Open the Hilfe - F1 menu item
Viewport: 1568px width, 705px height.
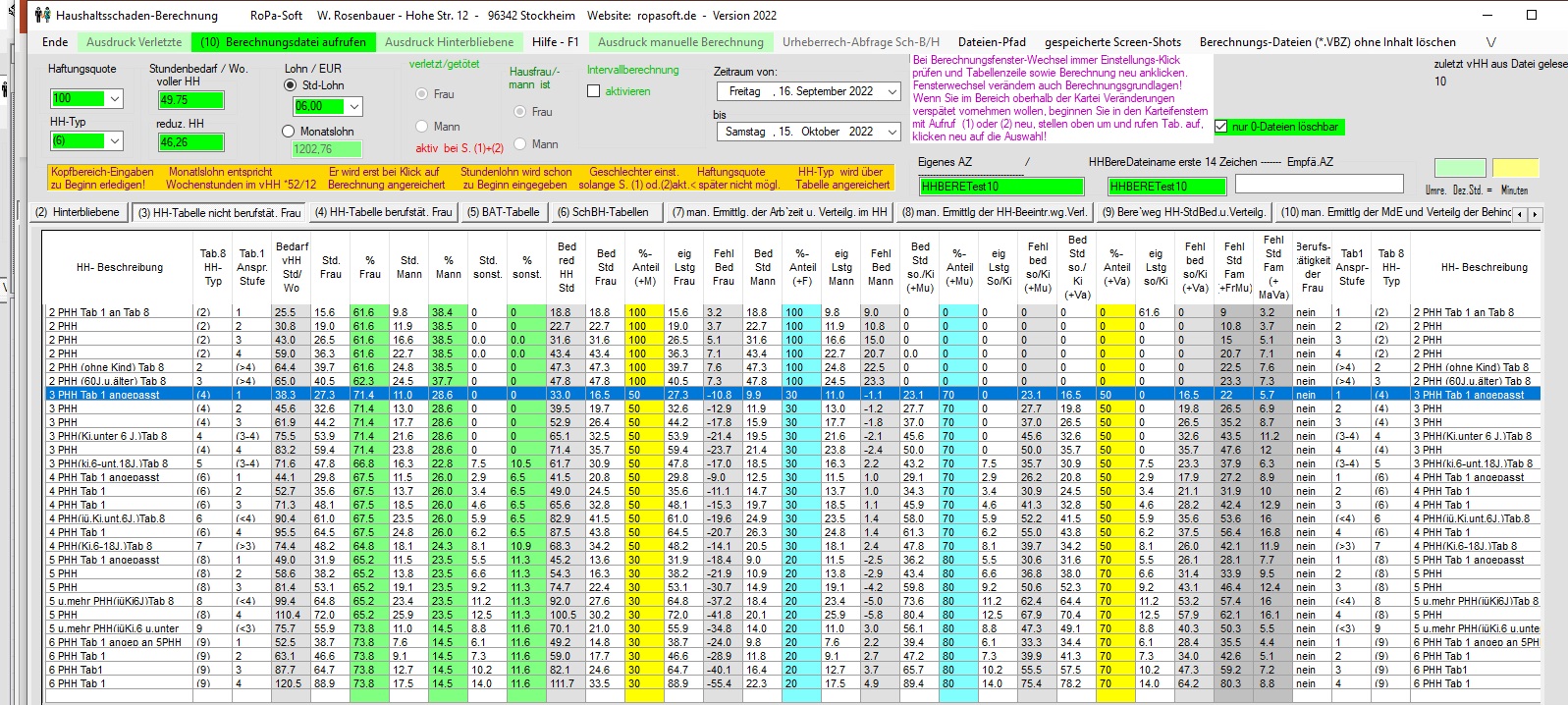pyautogui.click(x=555, y=42)
